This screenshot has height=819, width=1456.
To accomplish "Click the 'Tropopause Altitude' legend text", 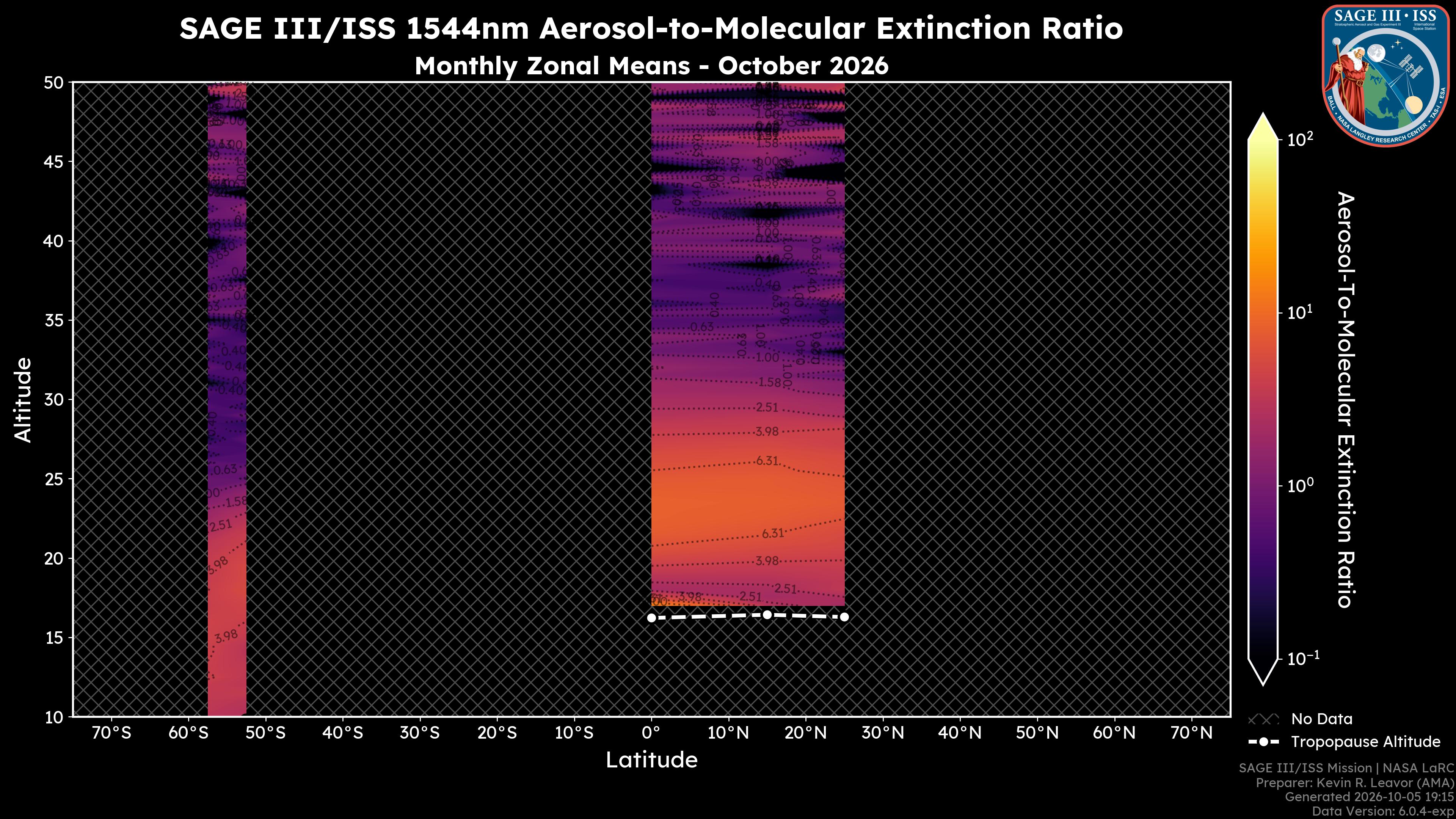I will click(x=1366, y=742).
